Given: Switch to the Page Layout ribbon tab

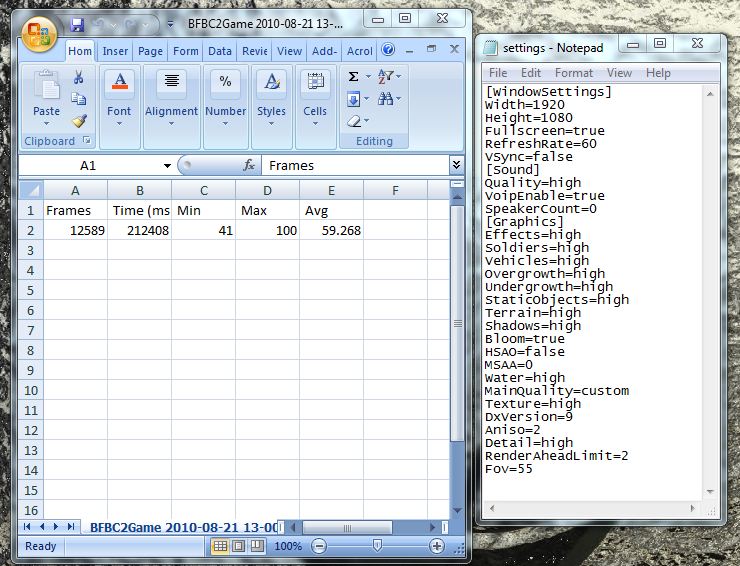Looking at the screenshot, I should point(150,51).
